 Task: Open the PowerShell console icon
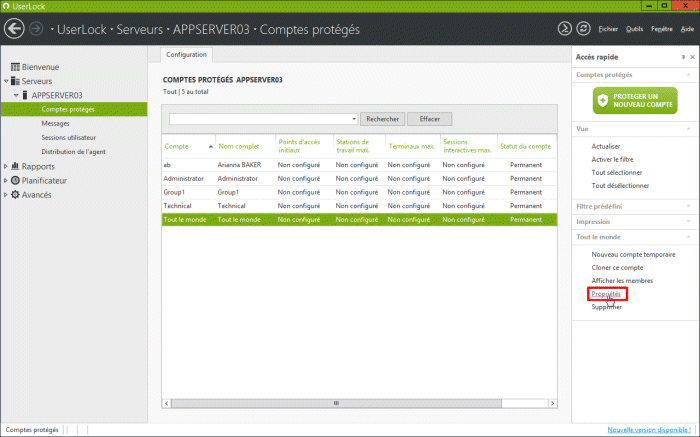coord(565,29)
